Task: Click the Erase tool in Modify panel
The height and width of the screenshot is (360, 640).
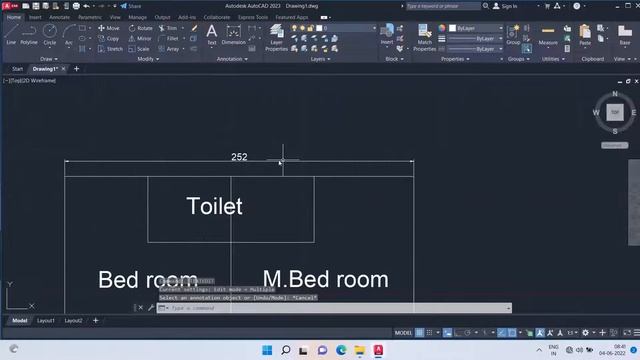Action: 194,28
